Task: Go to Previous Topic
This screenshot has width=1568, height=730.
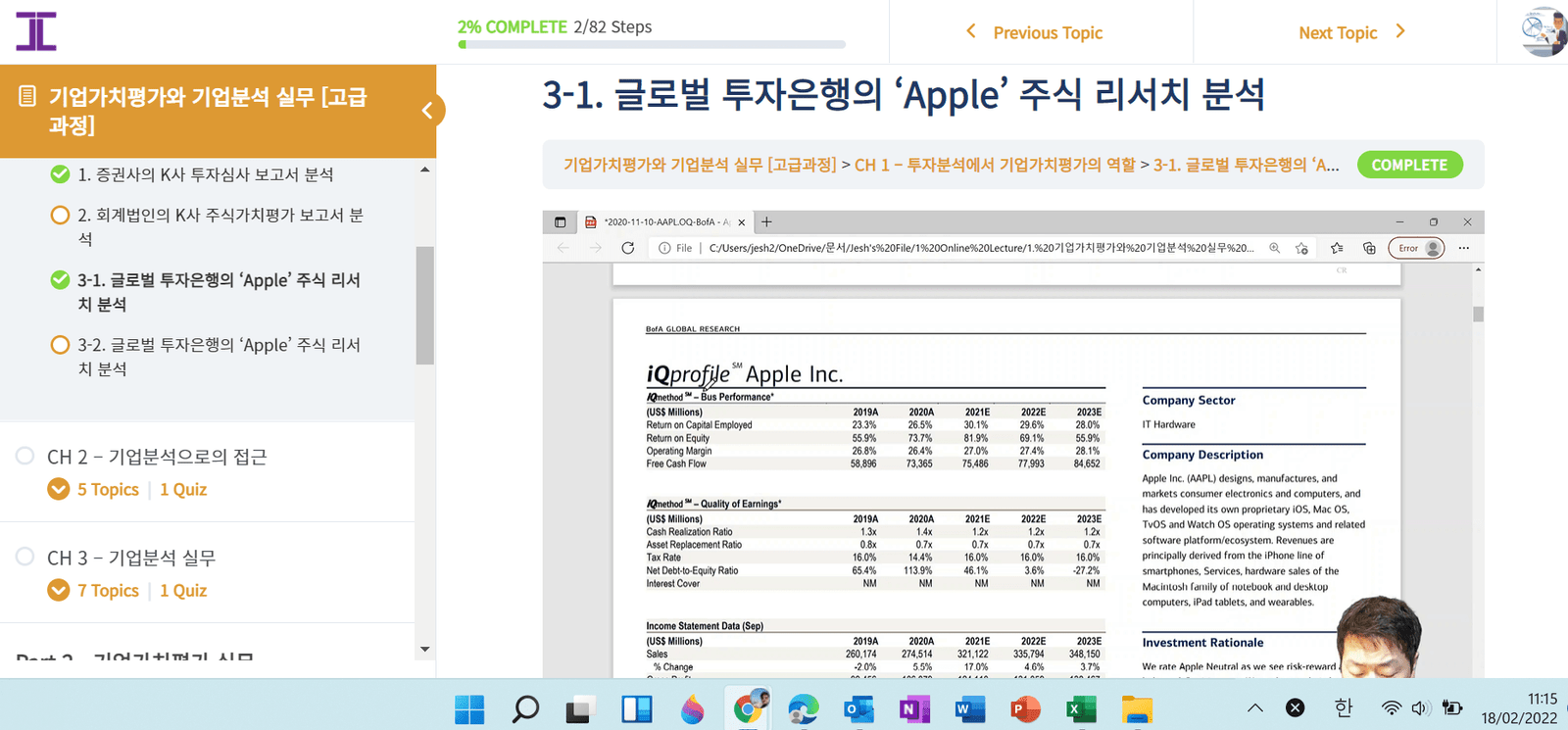Action: (1048, 32)
